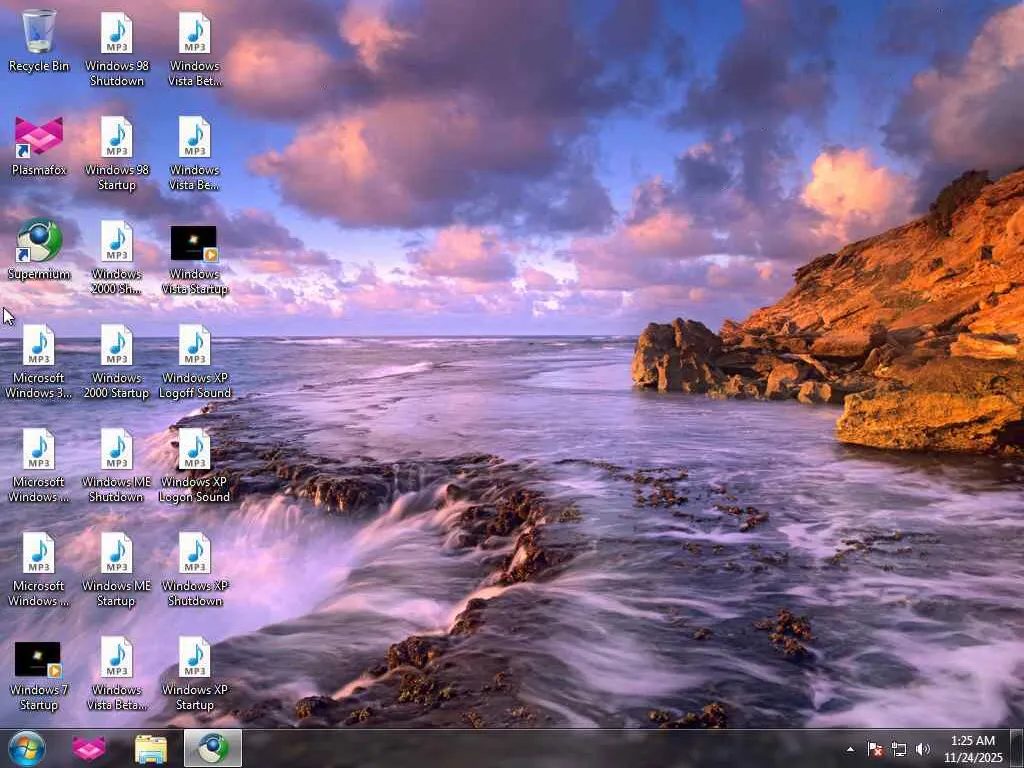Select the Windows XP Shutdown MP3 file
Viewport: 1024px width, 768px height.
point(195,569)
